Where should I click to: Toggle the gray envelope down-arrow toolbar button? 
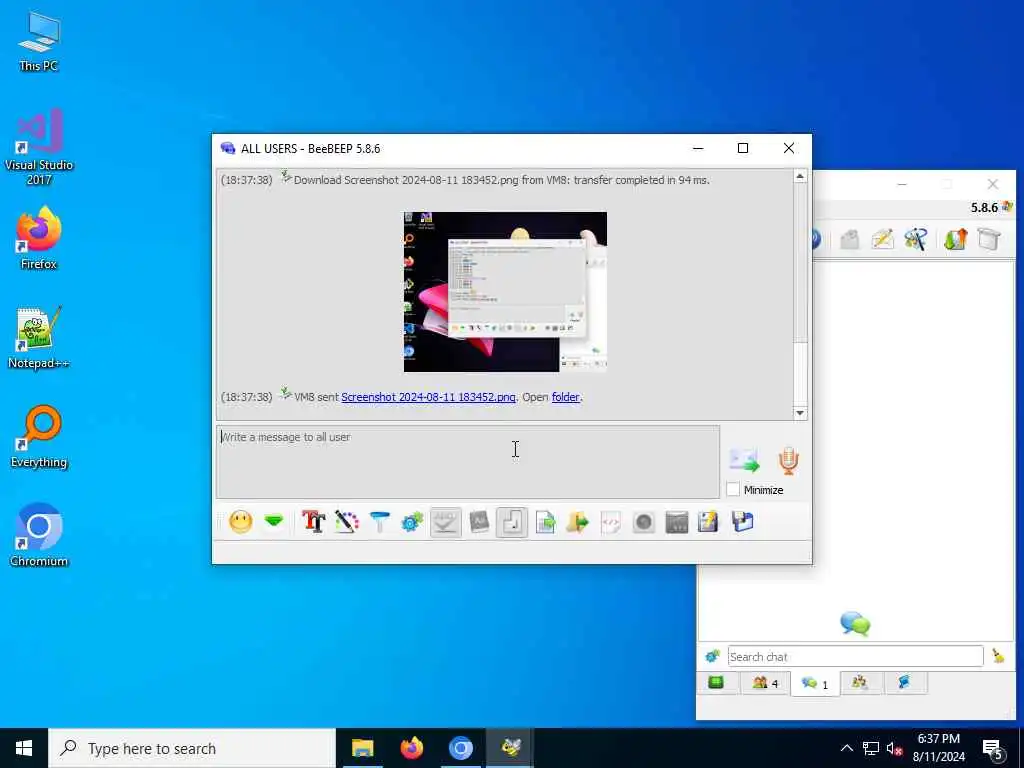[445, 522]
